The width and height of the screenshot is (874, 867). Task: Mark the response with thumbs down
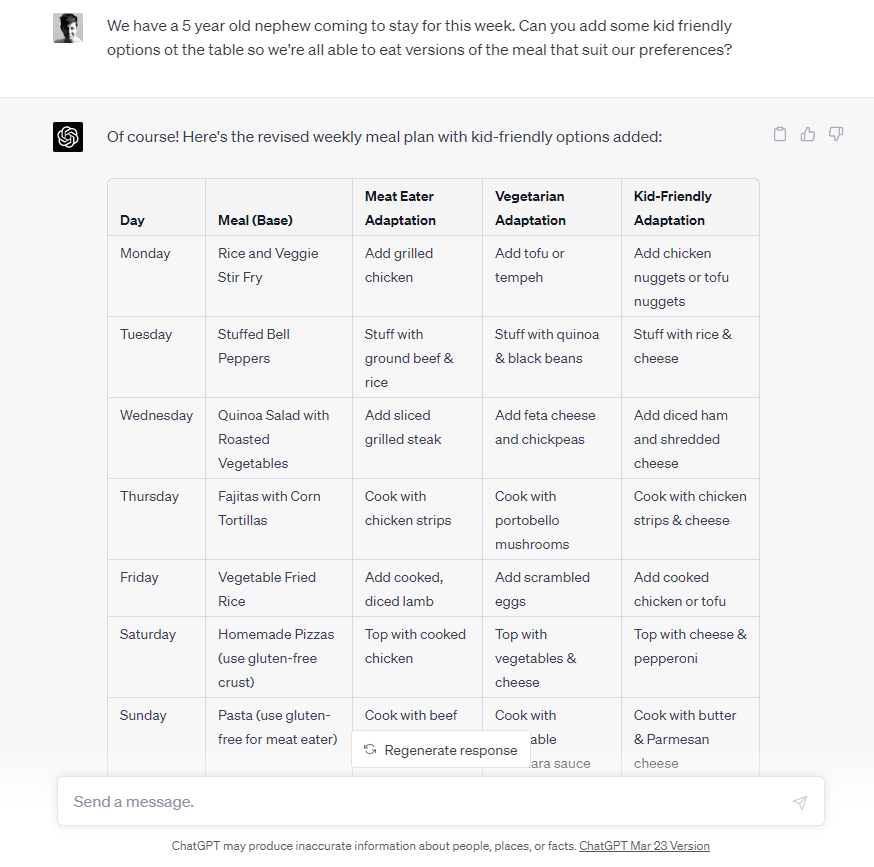coord(836,134)
